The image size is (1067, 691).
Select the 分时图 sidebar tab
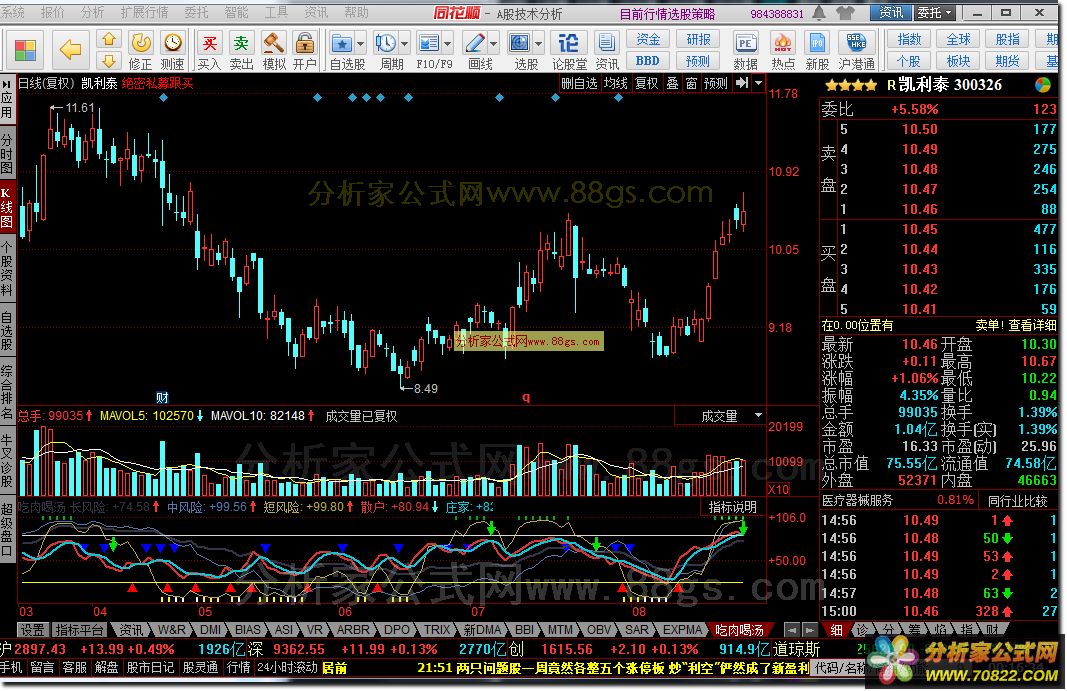(x=7, y=155)
